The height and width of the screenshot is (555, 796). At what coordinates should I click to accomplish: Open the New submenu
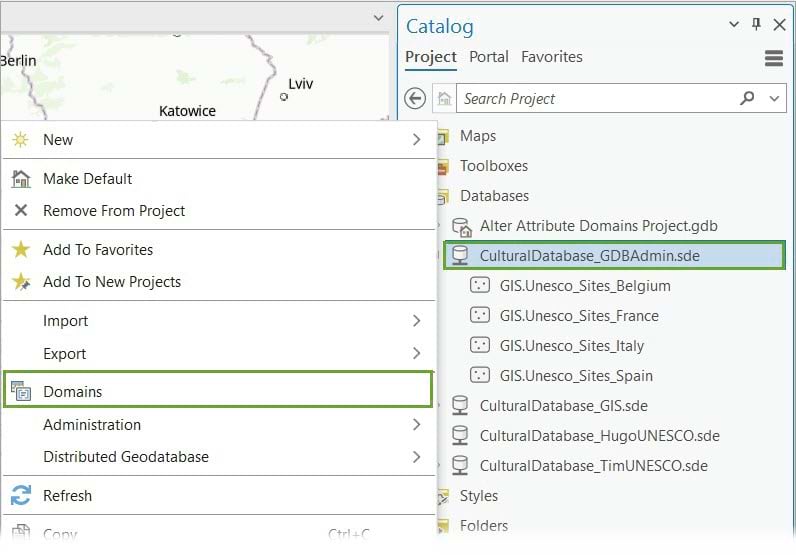click(218, 140)
